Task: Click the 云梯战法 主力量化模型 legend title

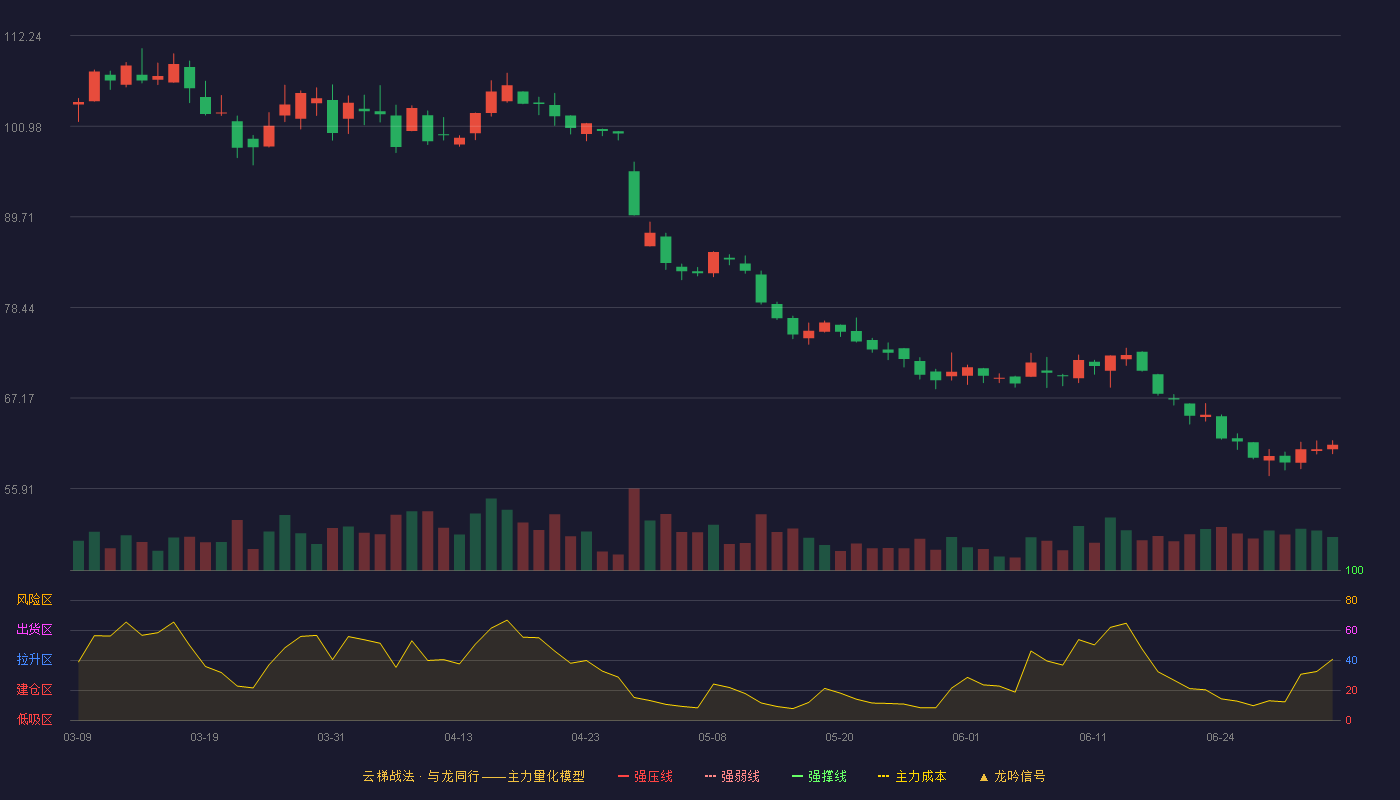Action: coord(473,776)
